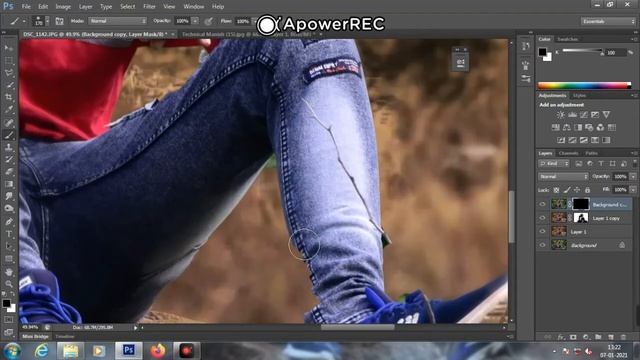
Task: Toggle Quick Mask mode in the toolbox
Action: 9,320
